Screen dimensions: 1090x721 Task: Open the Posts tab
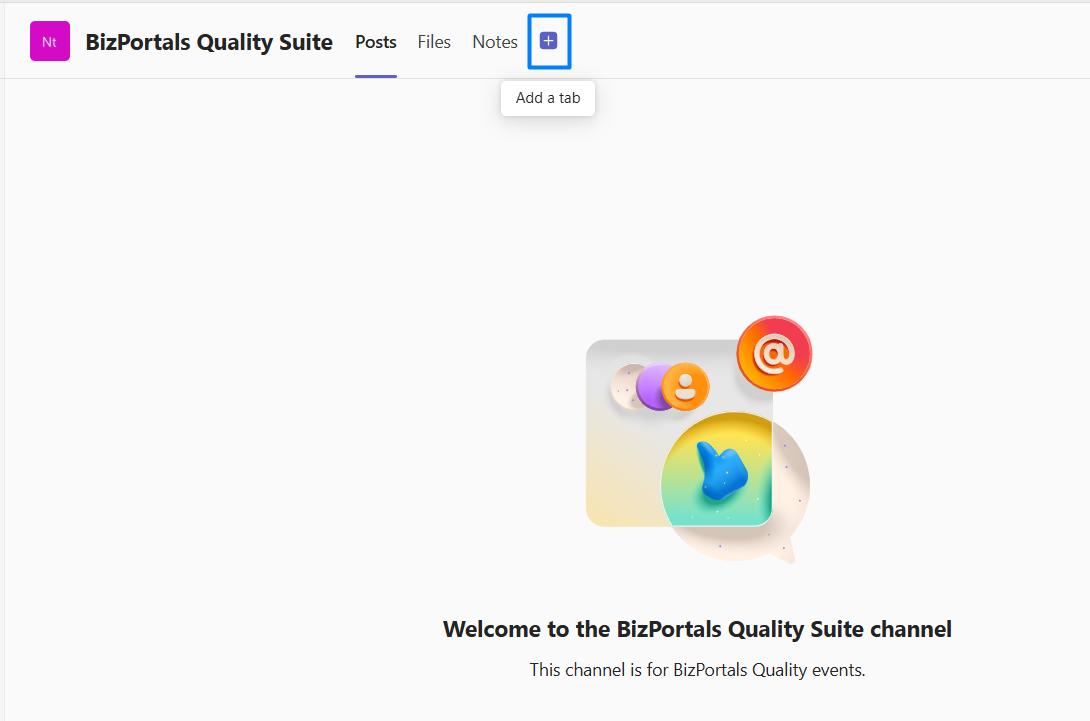click(375, 42)
